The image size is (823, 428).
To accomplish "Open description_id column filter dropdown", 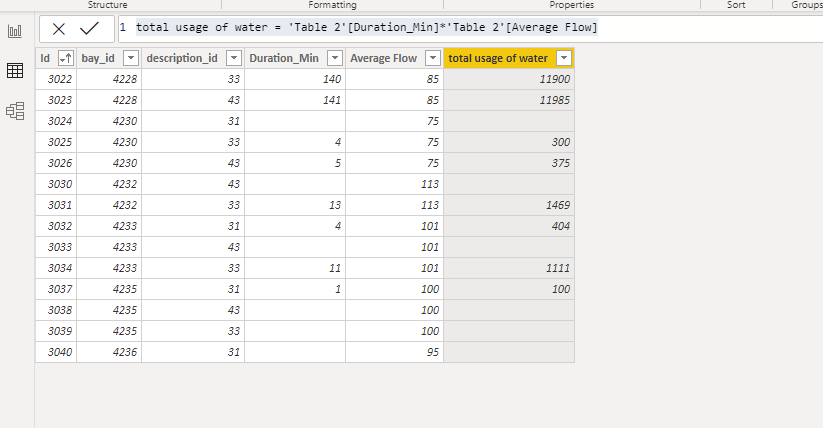I will (x=234, y=58).
